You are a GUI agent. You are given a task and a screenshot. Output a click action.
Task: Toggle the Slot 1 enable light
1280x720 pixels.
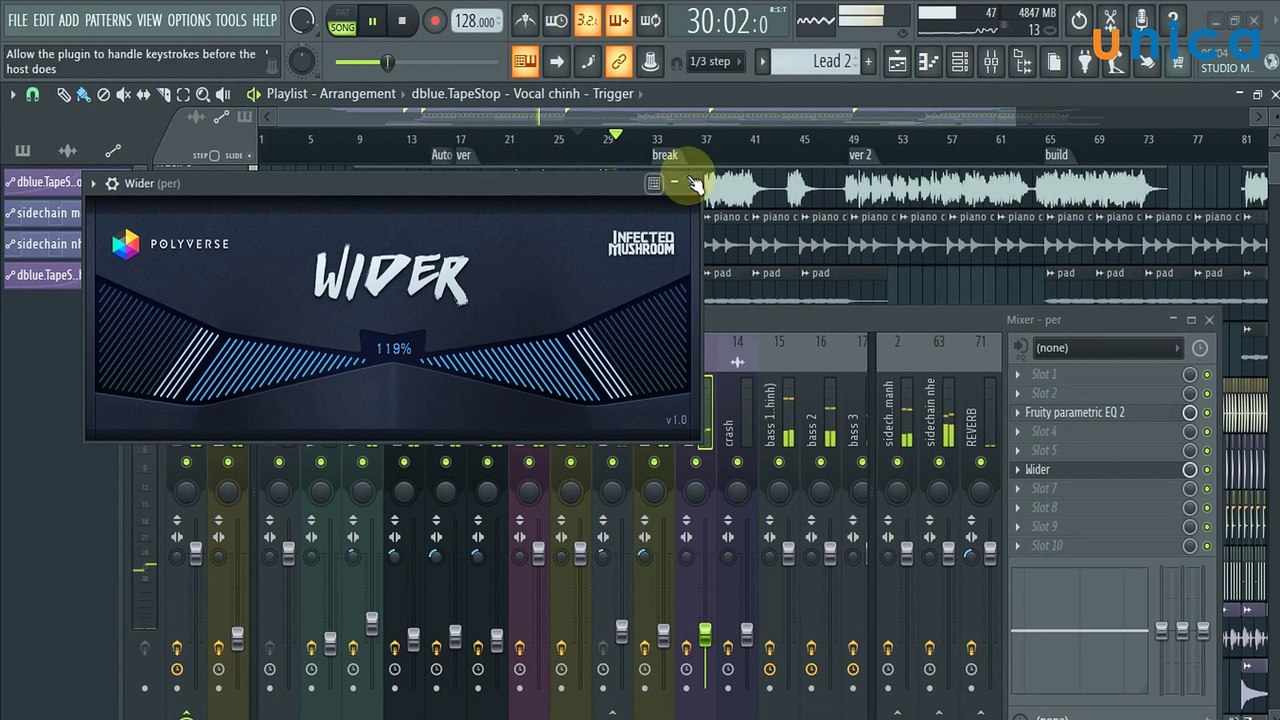click(x=1207, y=374)
